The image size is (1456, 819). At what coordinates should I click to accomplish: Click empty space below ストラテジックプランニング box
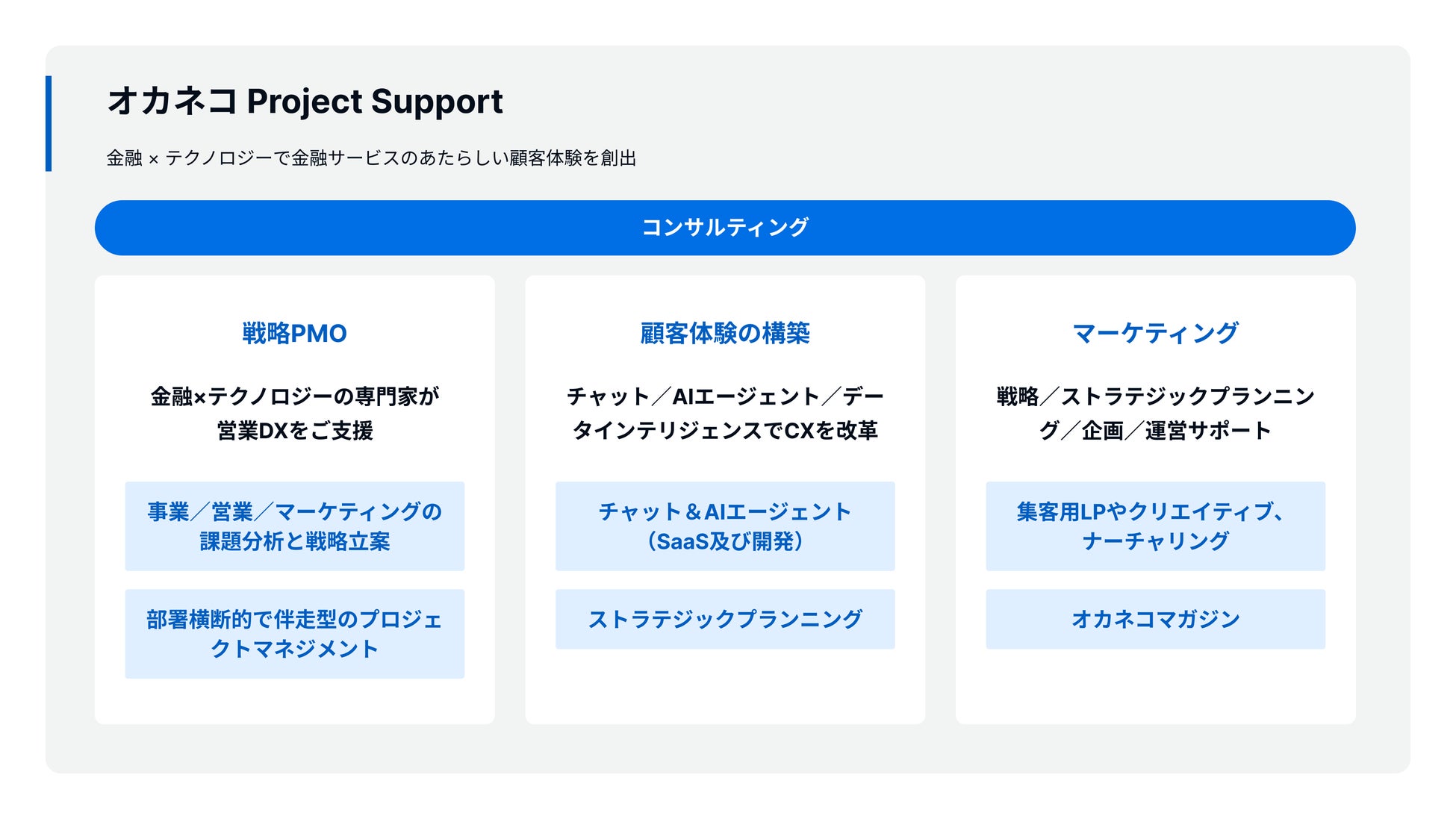[724, 687]
